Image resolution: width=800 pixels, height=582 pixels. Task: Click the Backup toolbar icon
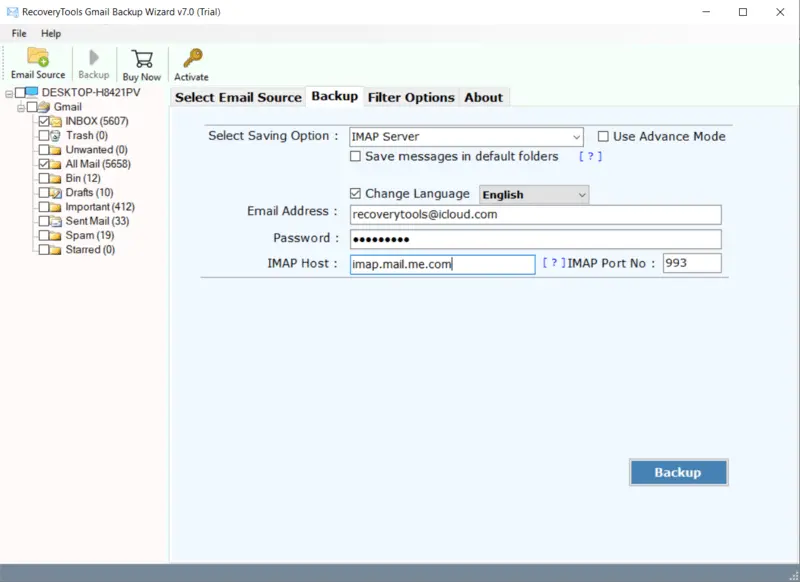tap(94, 59)
